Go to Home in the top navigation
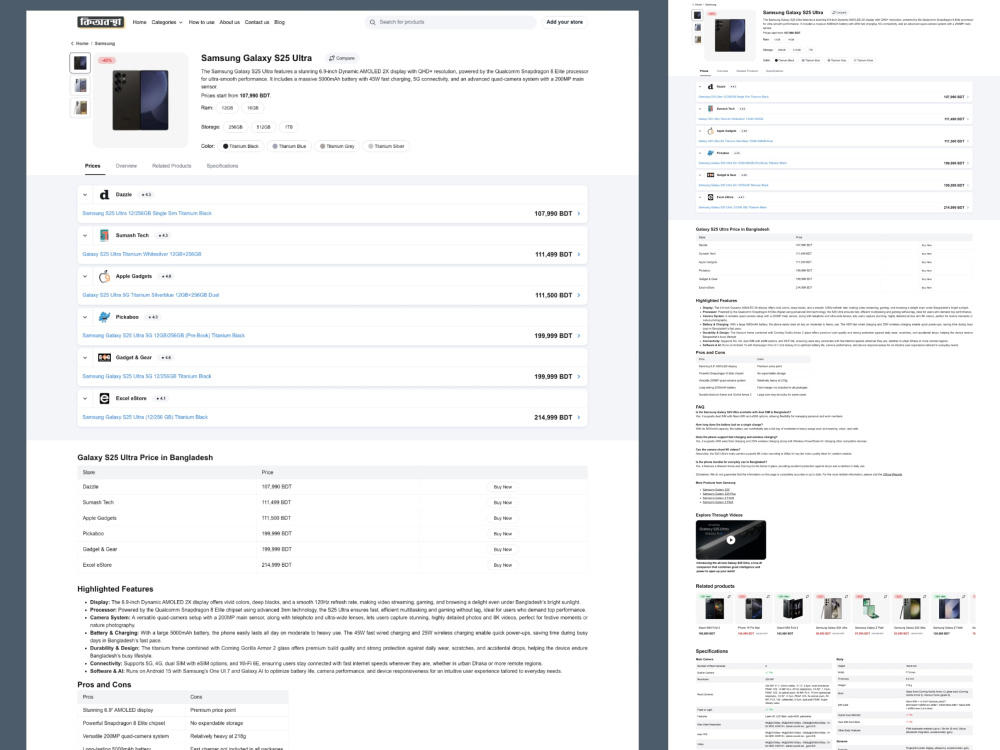Screen dimensions: 1000x750 (139, 22)
